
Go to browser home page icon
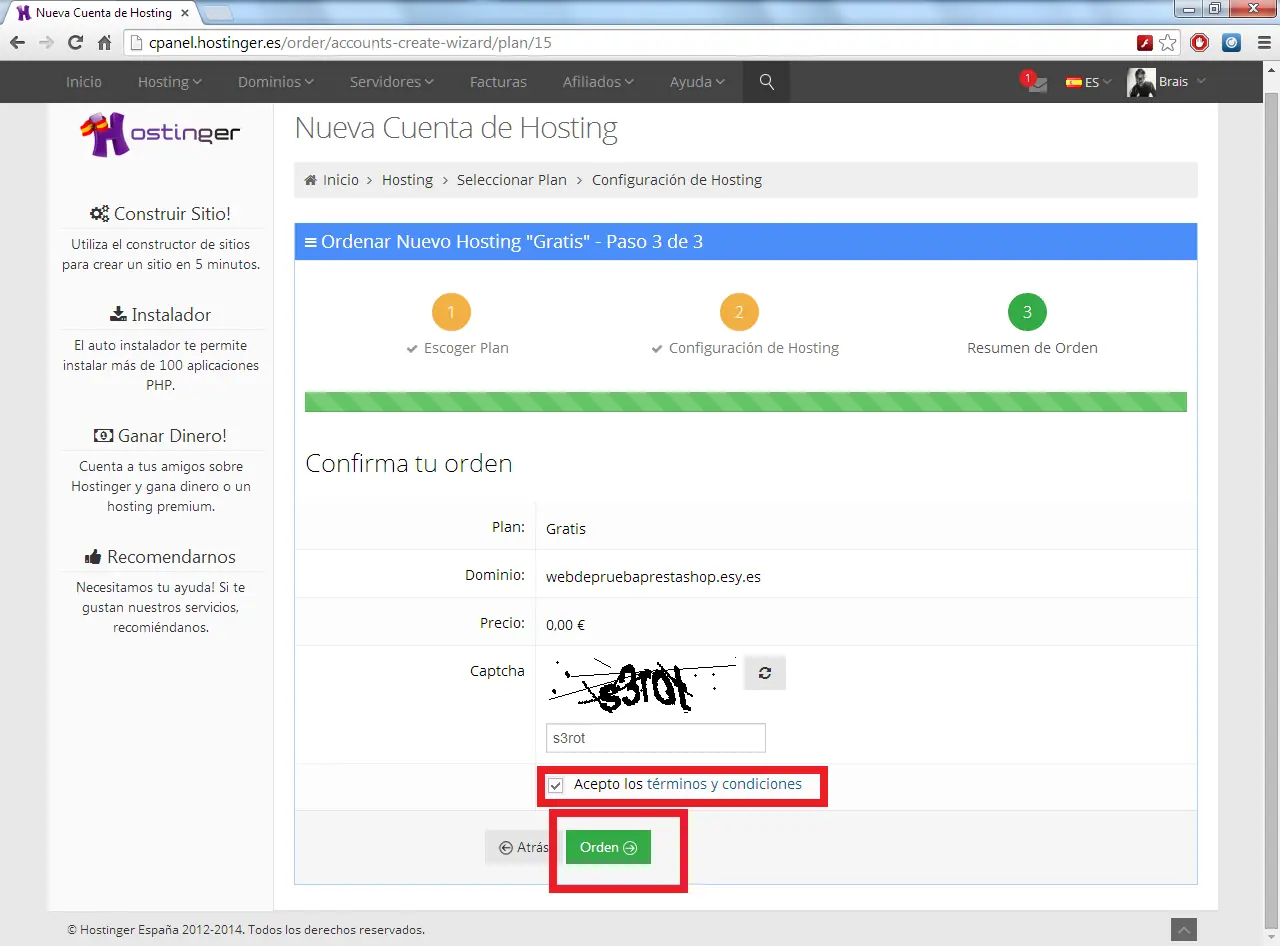[x=104, y=43]
